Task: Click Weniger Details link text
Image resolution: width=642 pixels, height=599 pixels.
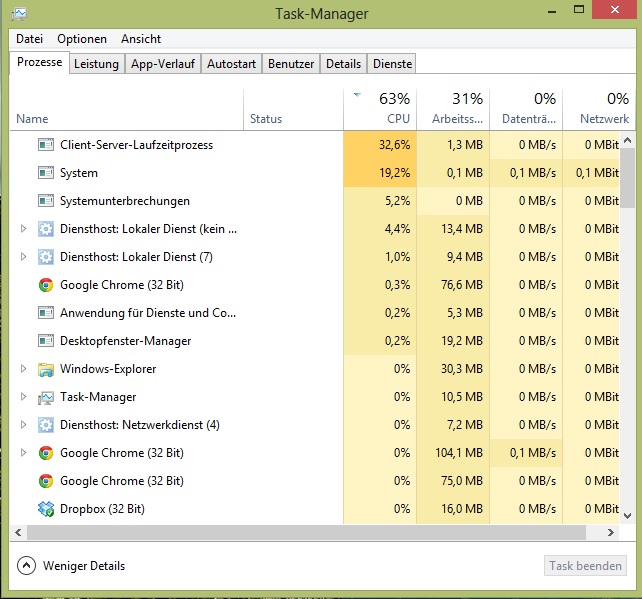Action: tap(84, 566)
